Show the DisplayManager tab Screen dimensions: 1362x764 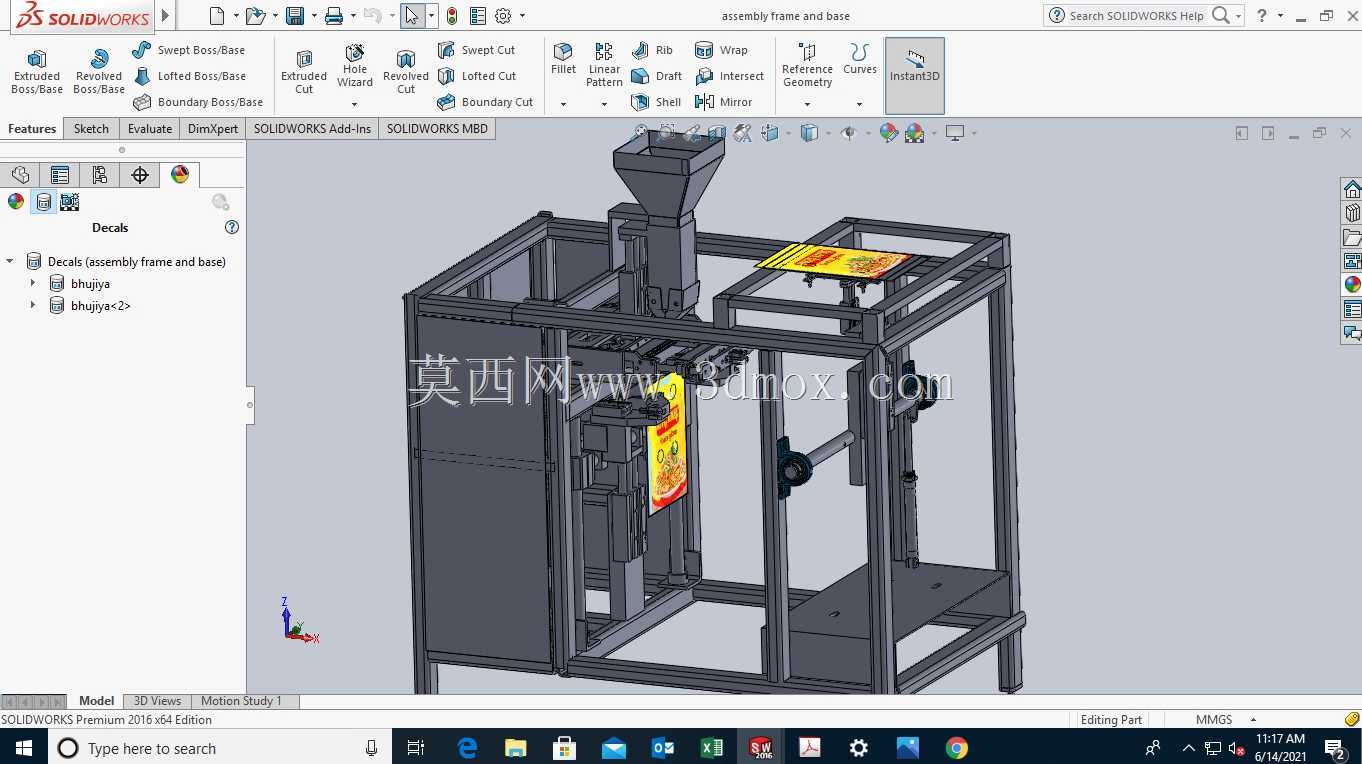(x=180, y=175)
